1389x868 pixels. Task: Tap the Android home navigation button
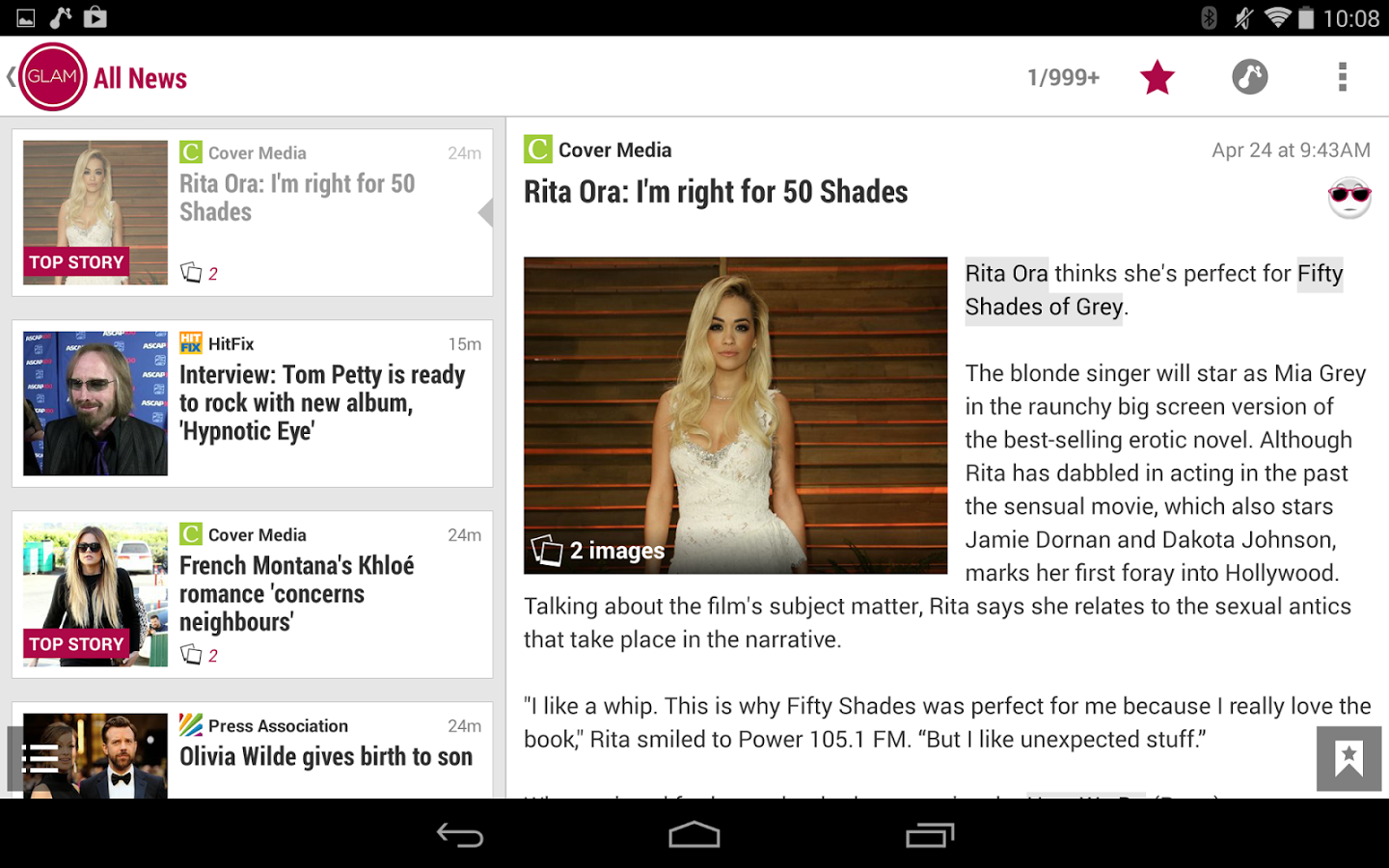coord(694,834)
